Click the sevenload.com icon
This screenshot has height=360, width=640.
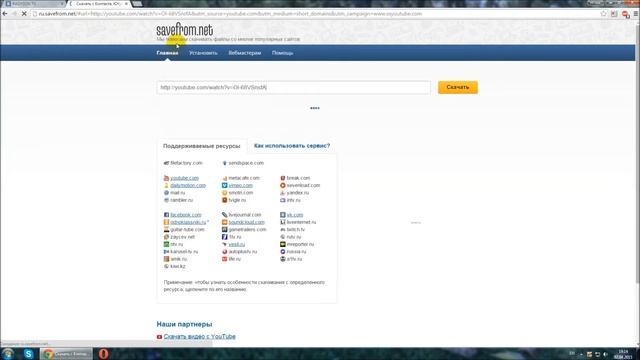282,185
